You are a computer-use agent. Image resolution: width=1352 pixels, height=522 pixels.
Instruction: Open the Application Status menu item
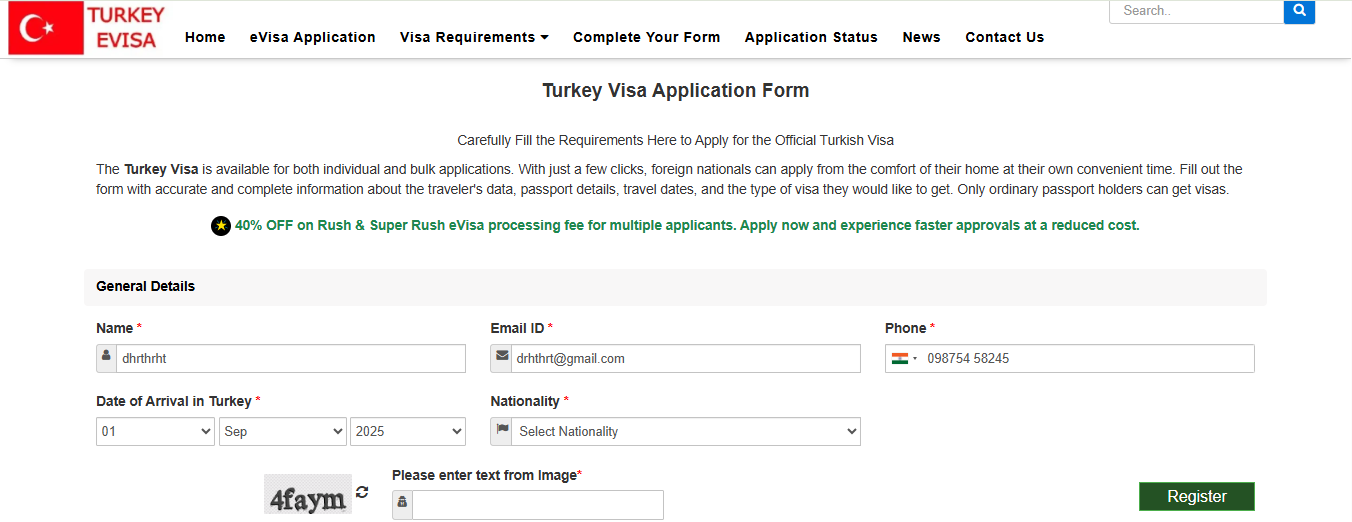811,37
